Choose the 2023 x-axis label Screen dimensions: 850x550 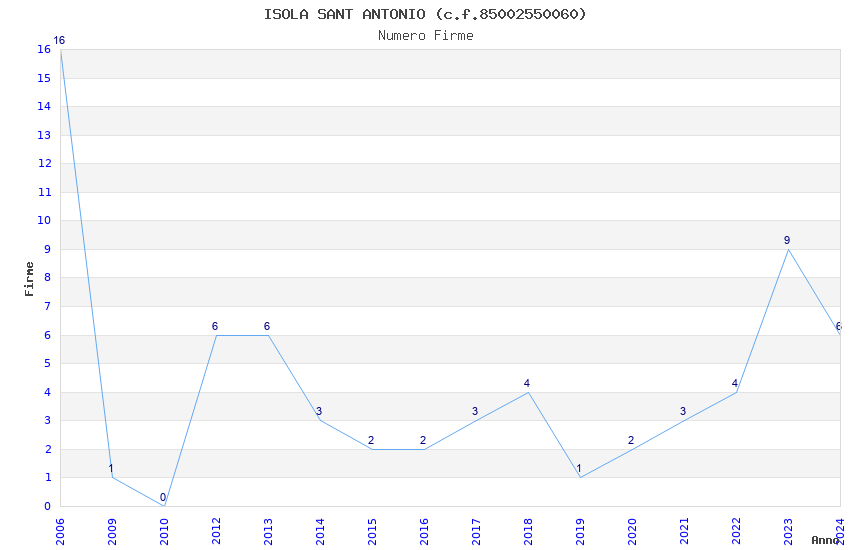[x=788, y=532]
